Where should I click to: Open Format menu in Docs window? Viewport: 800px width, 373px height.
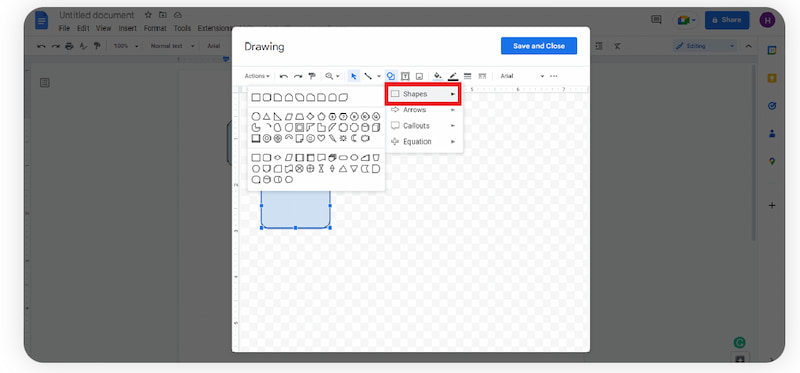(x=155, y=29)
